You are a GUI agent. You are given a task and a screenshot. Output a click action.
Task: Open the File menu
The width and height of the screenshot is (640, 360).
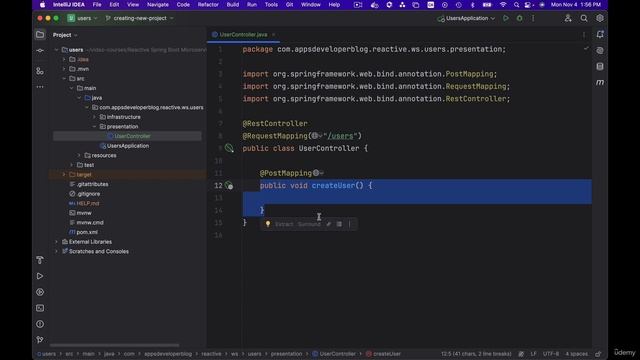click(97, 4)
